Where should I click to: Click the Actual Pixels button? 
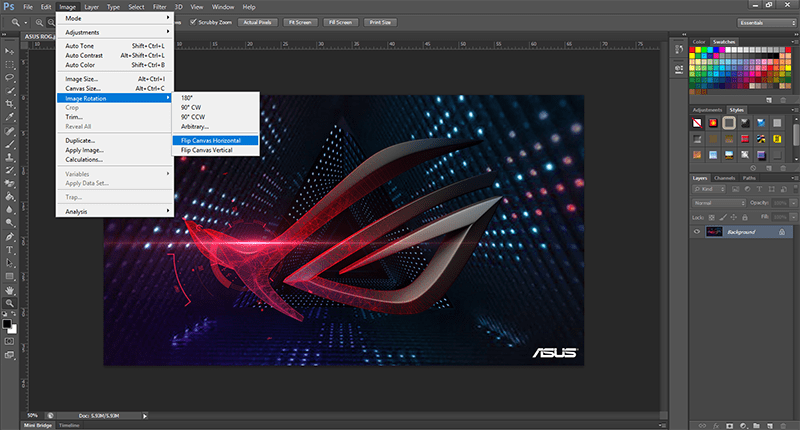pos(258,22)
